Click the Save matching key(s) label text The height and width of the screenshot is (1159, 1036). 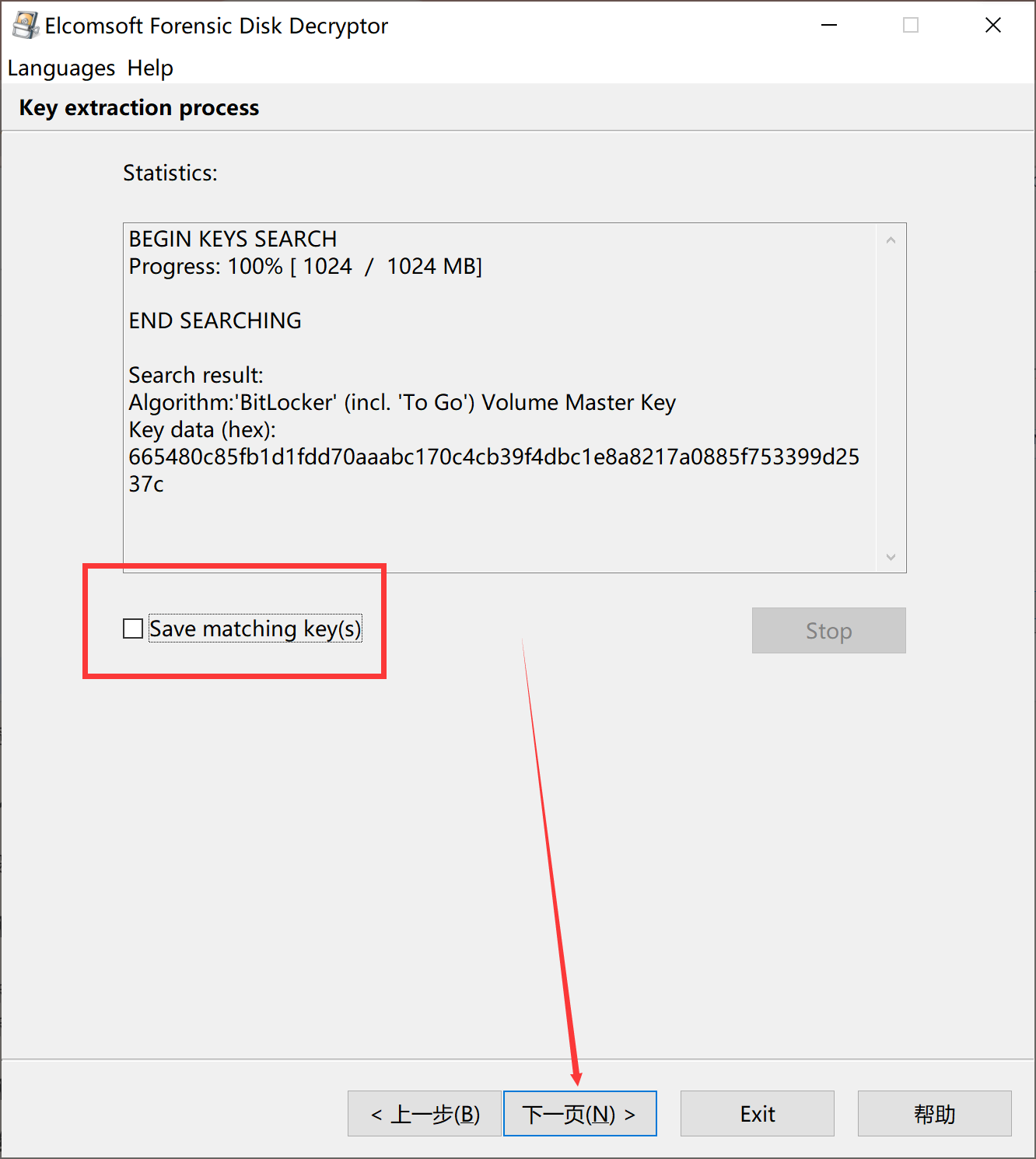click(255, 629)
